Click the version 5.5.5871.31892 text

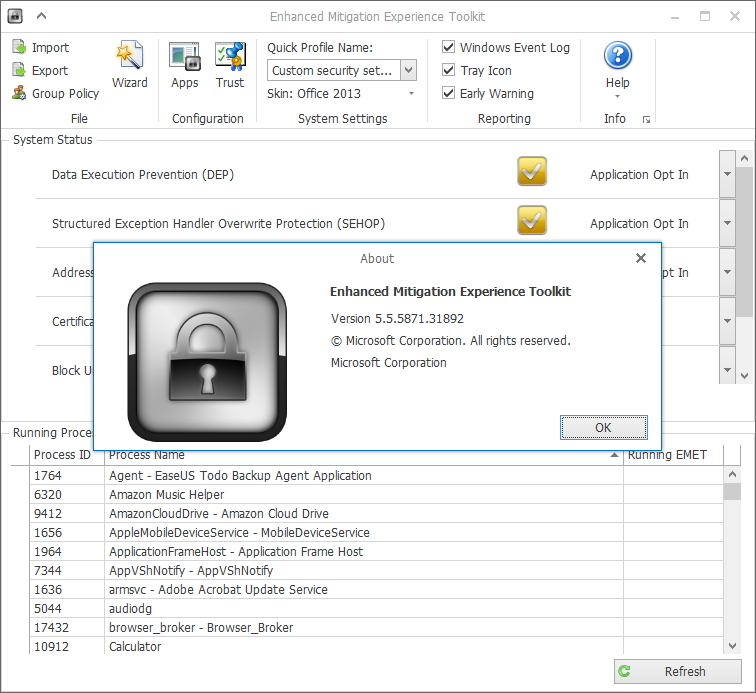[x=397, y=318]
